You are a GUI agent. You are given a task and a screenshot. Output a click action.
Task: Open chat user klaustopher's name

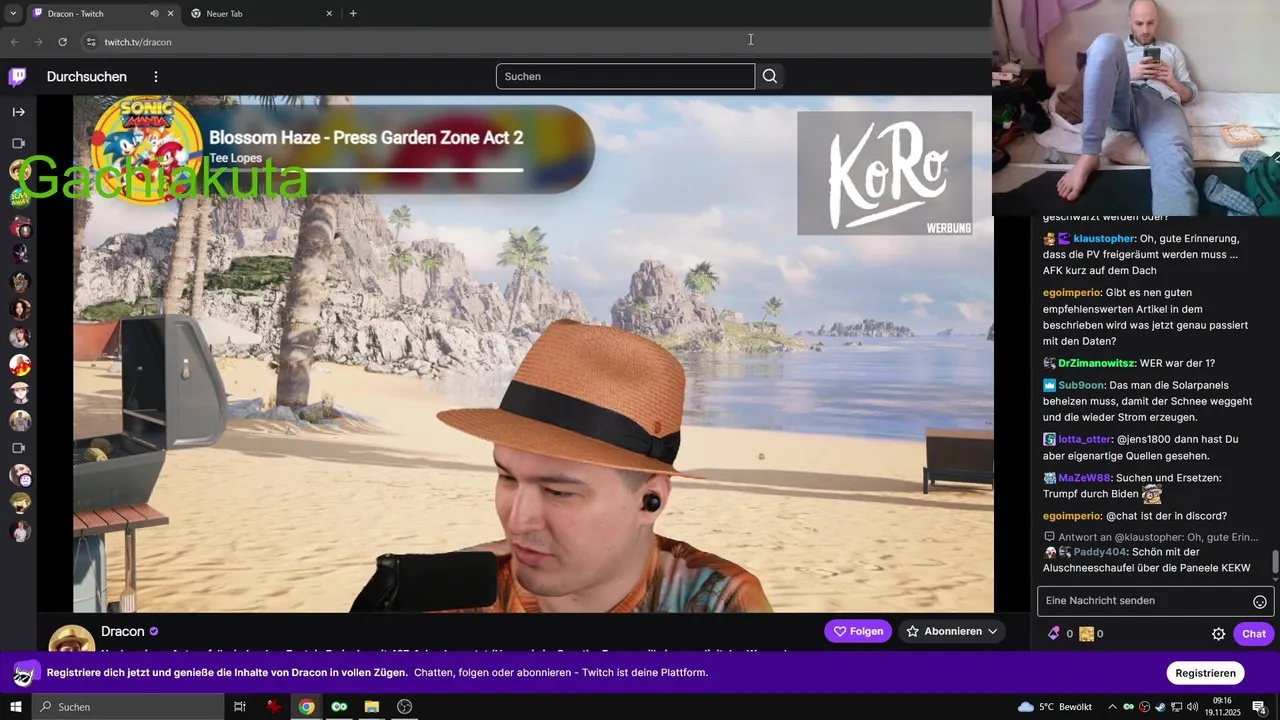click(1104, 239)
